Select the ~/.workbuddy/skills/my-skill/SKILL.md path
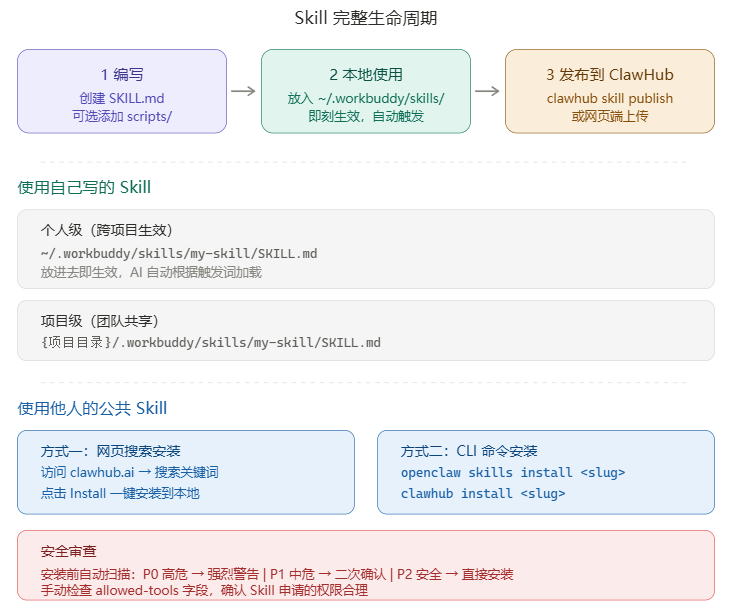 coord(179,253)
